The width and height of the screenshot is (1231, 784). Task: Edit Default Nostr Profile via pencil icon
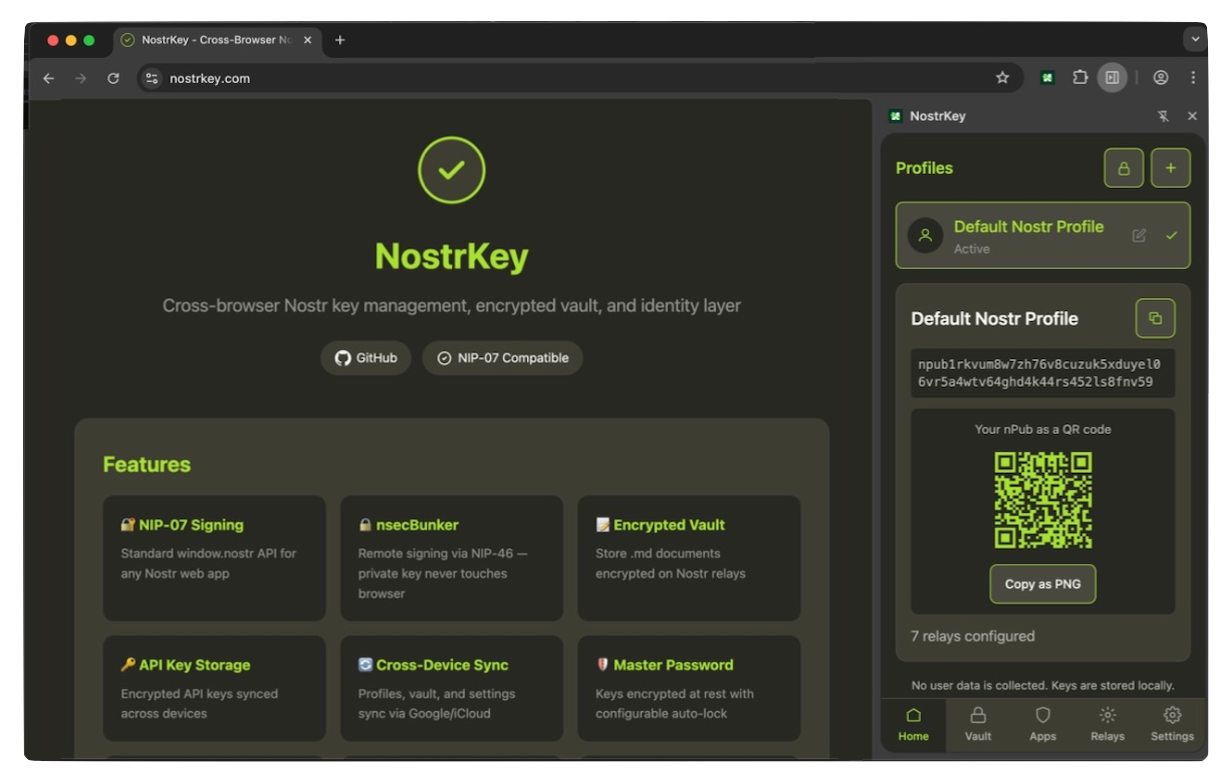click(x=1138, y=235)
